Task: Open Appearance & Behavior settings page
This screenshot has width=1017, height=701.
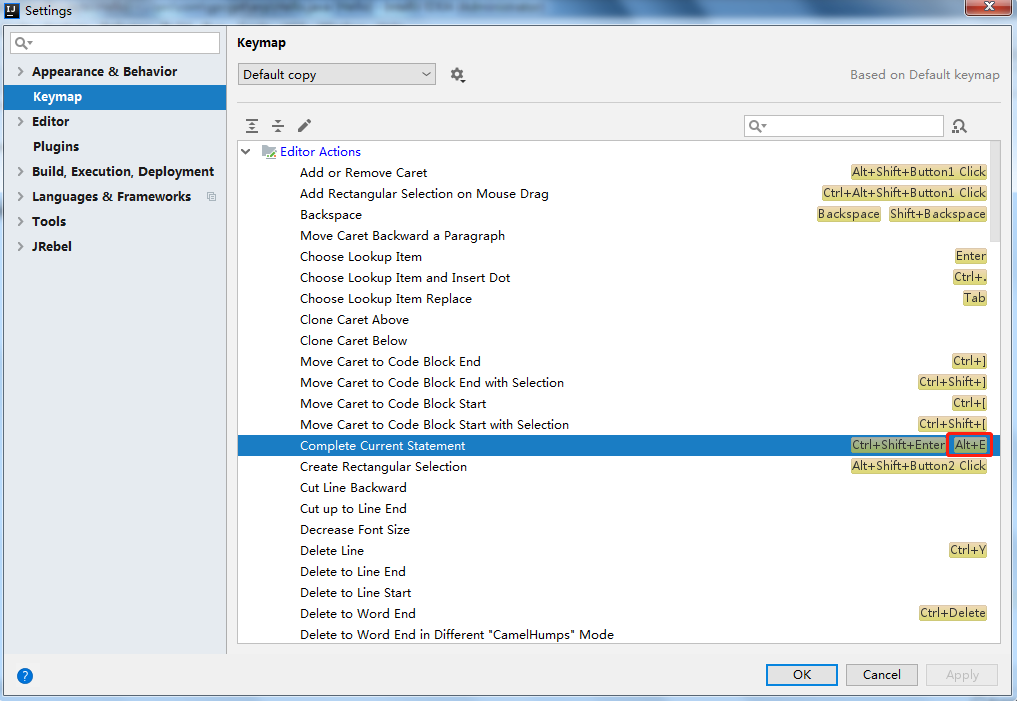Action: pos(104,71)
